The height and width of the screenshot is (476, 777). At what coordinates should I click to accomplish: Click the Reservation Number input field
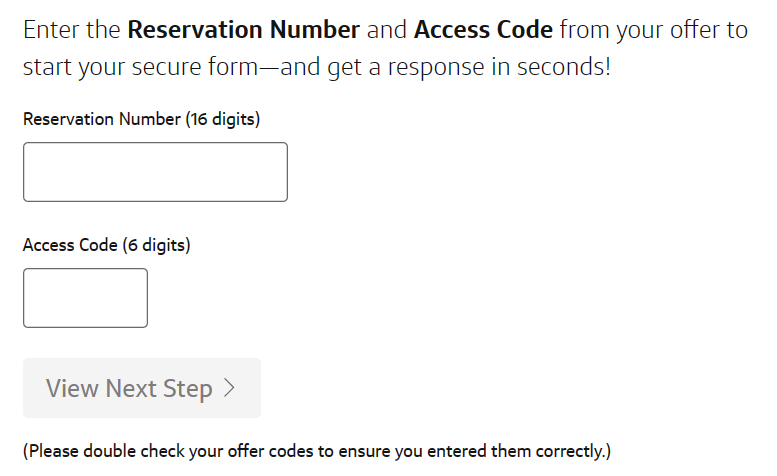click(x=155, y=172)
